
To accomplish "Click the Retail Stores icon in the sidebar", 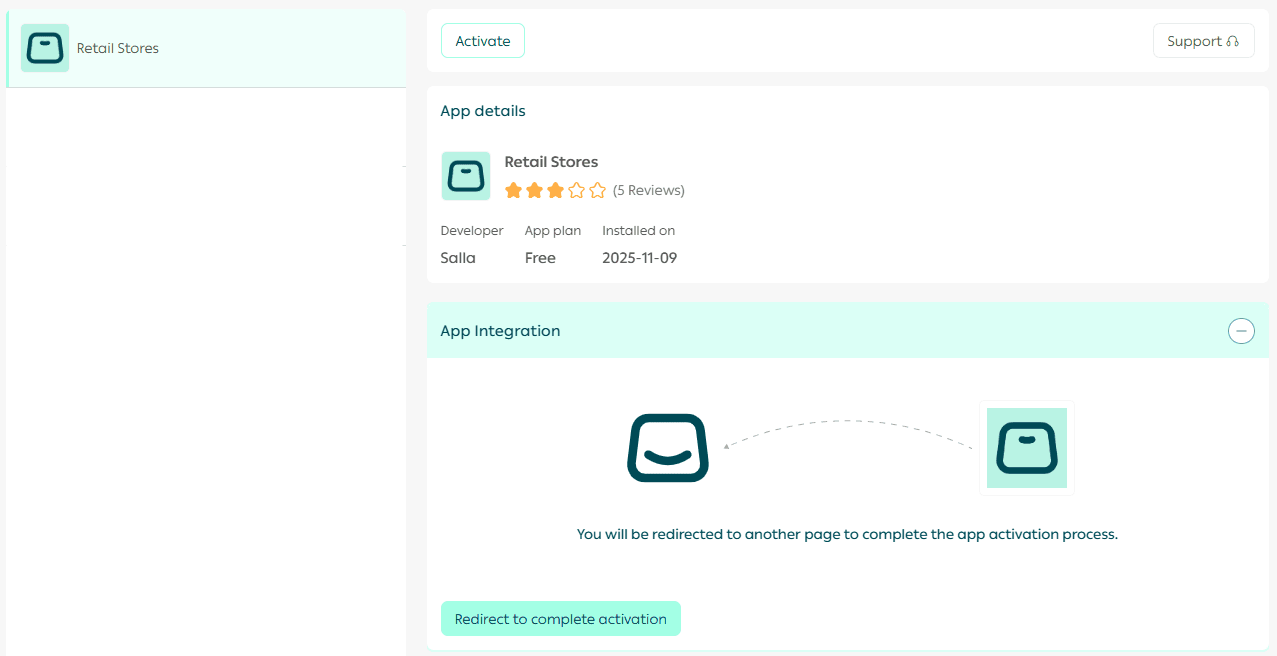I will [x=45, y=48].
